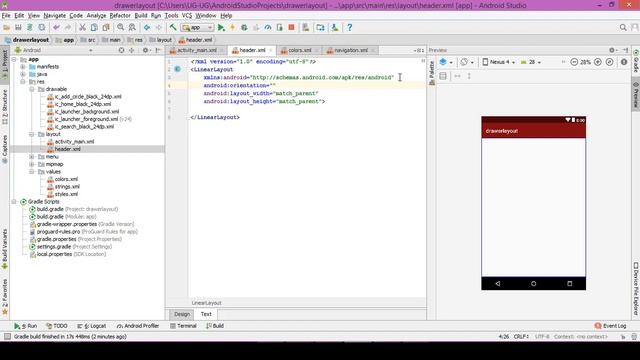The width and height of the screenshot is (640, 360).
Task: Click the Debug app bug icon
Action: coord(244,28)
